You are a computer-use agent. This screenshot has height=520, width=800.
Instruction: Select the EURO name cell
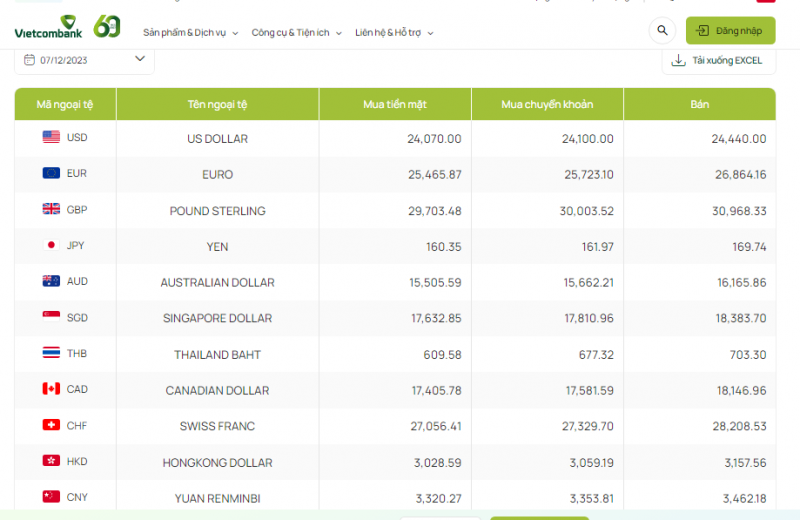(x=217, y=175)
